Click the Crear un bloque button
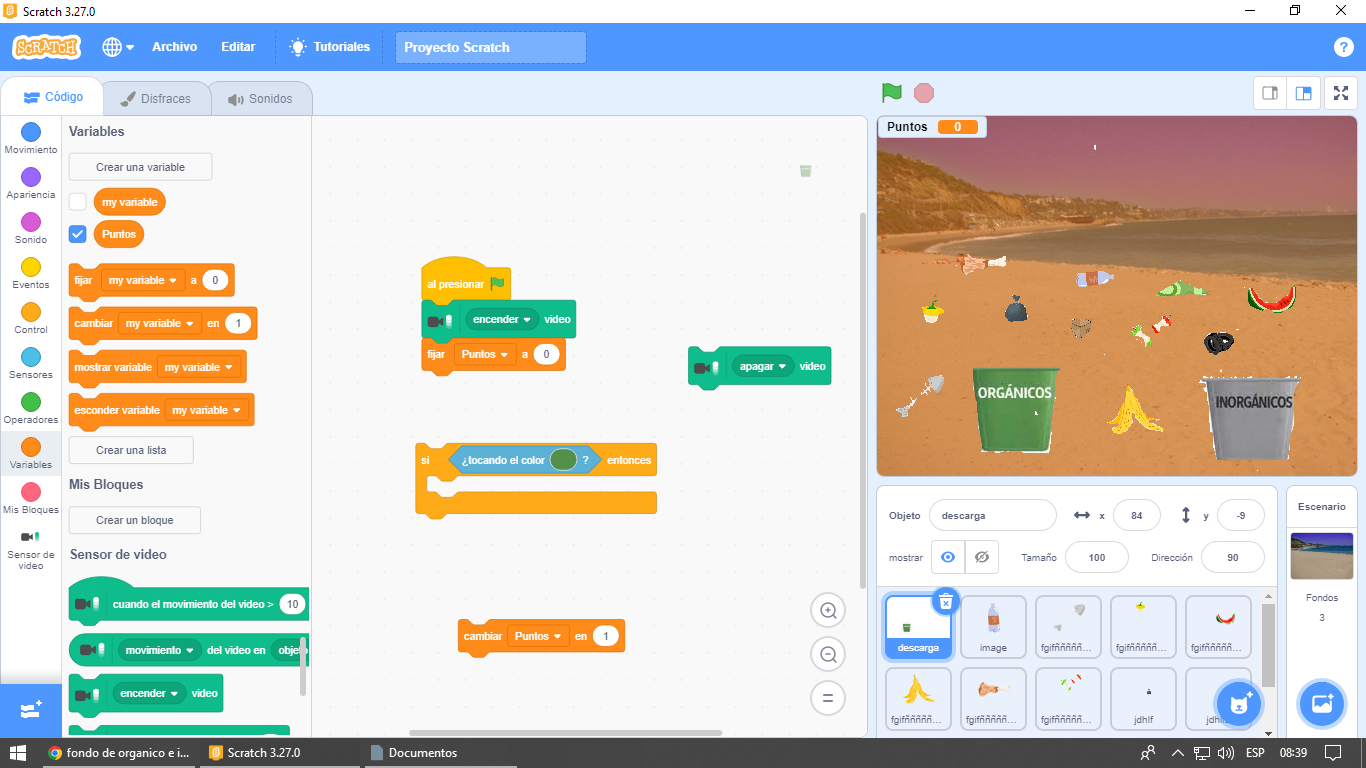 tap(134, 520)
